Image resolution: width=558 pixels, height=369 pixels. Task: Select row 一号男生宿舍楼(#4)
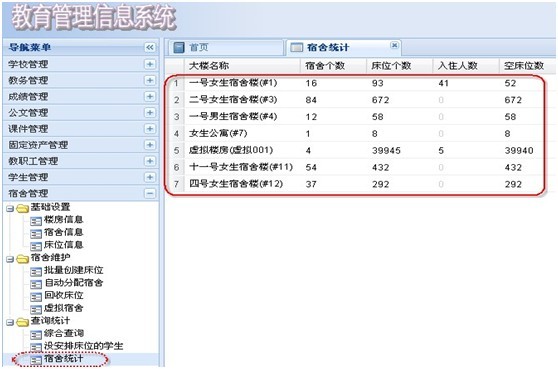(x=359, y=117)
